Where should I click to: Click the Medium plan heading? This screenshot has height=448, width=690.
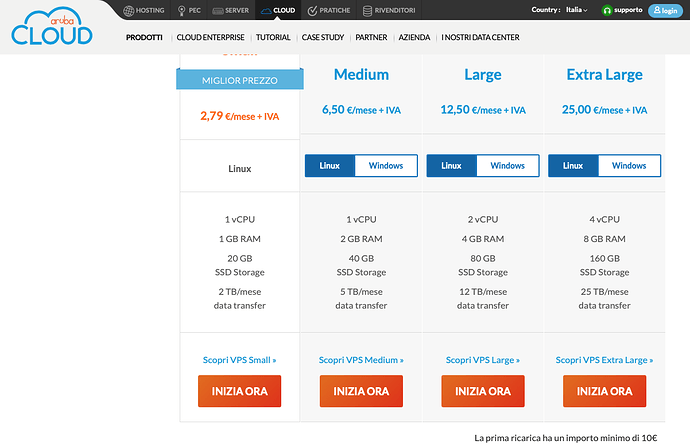[361, 75]
